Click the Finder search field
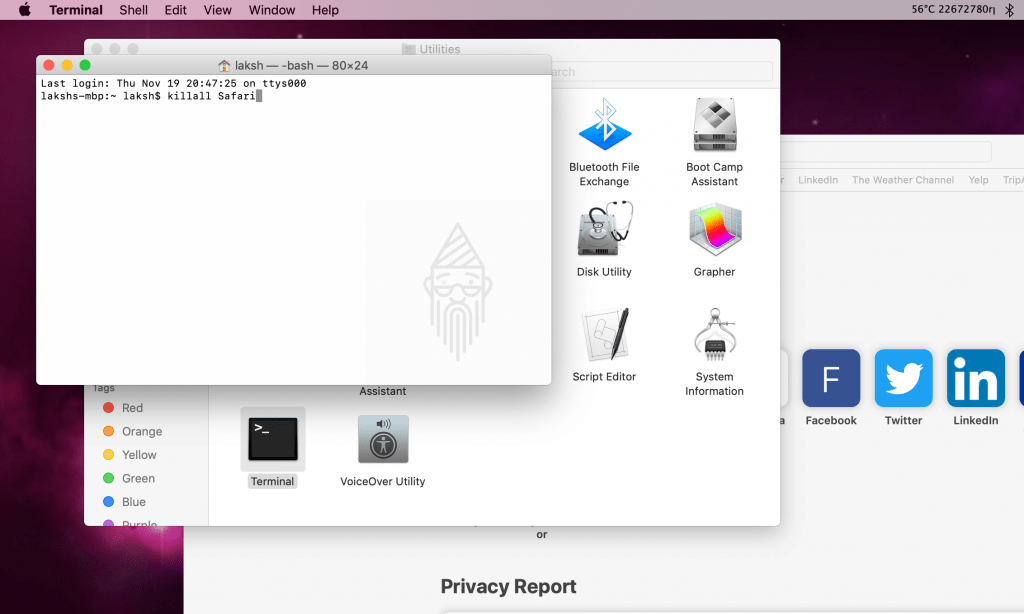 click(x=662, y=71)
